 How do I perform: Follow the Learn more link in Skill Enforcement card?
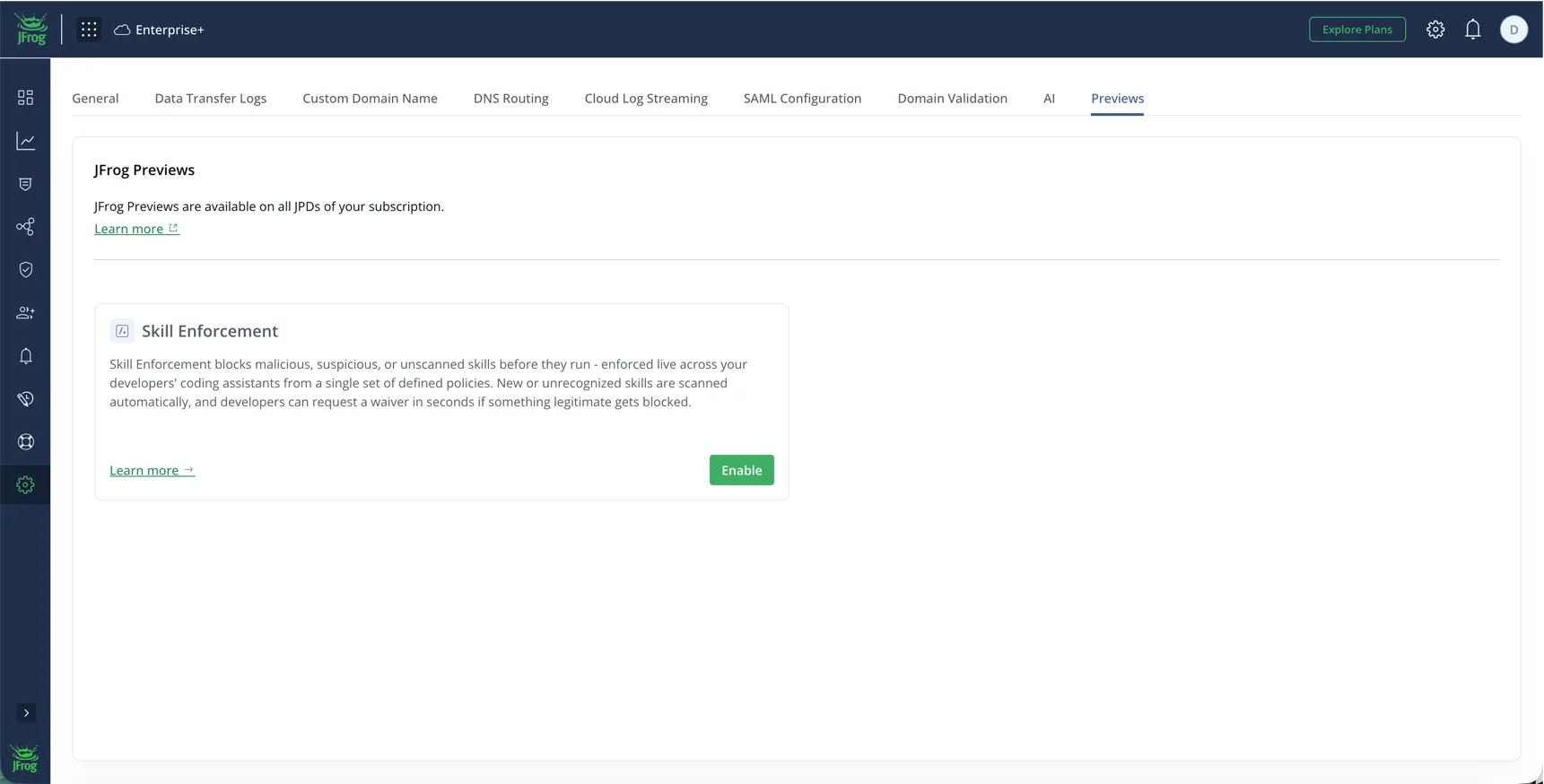[x=153, y=470]
